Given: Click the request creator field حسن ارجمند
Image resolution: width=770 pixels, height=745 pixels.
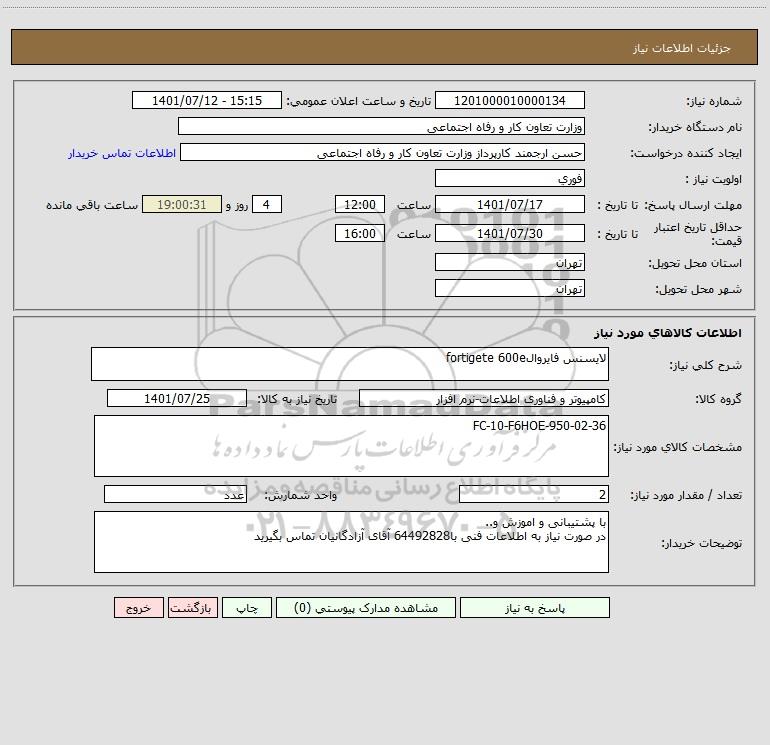Looking at the screenshot, I should point(382,152).
